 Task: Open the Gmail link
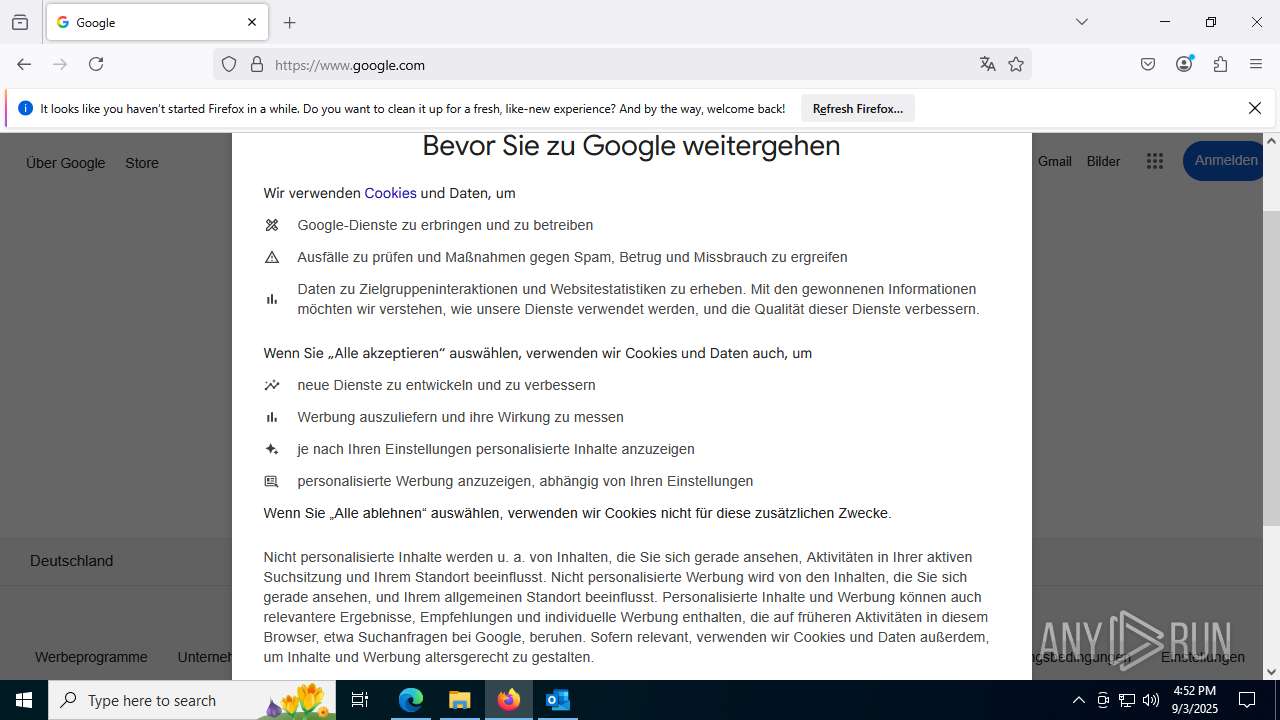click(1055, 161)
